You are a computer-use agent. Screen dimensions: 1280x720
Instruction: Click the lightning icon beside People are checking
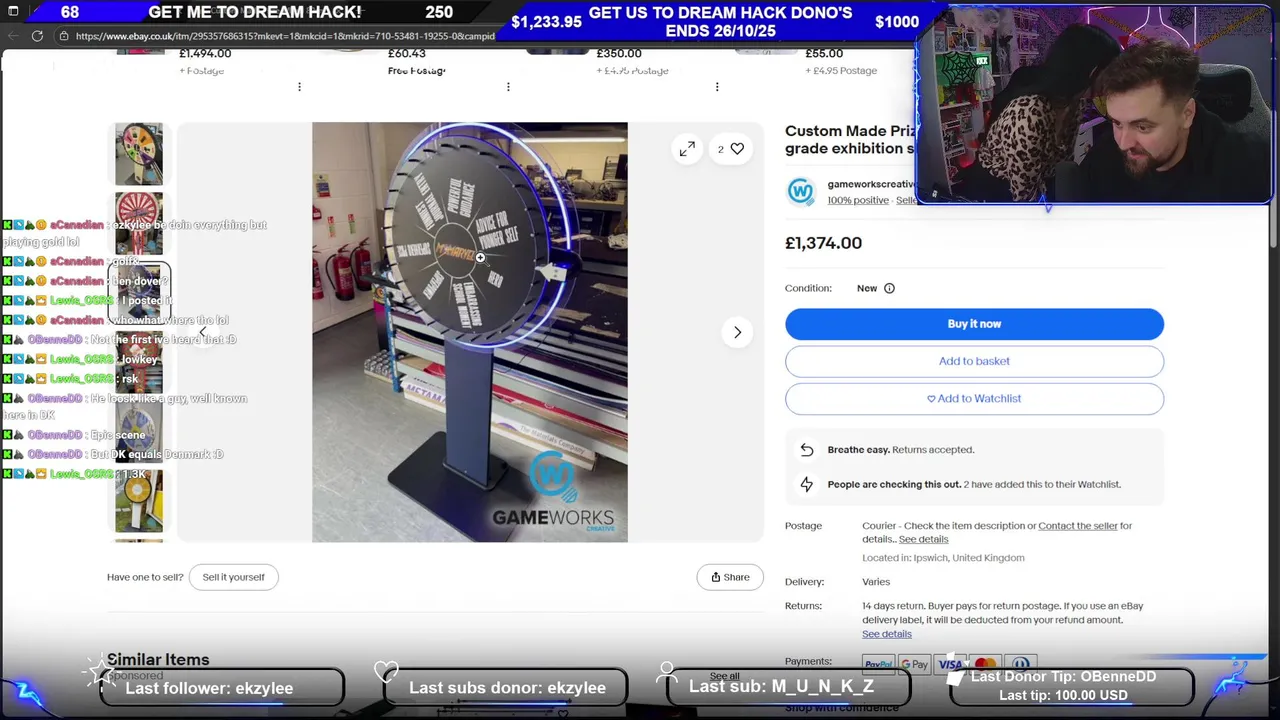click(x=807, y=484)
